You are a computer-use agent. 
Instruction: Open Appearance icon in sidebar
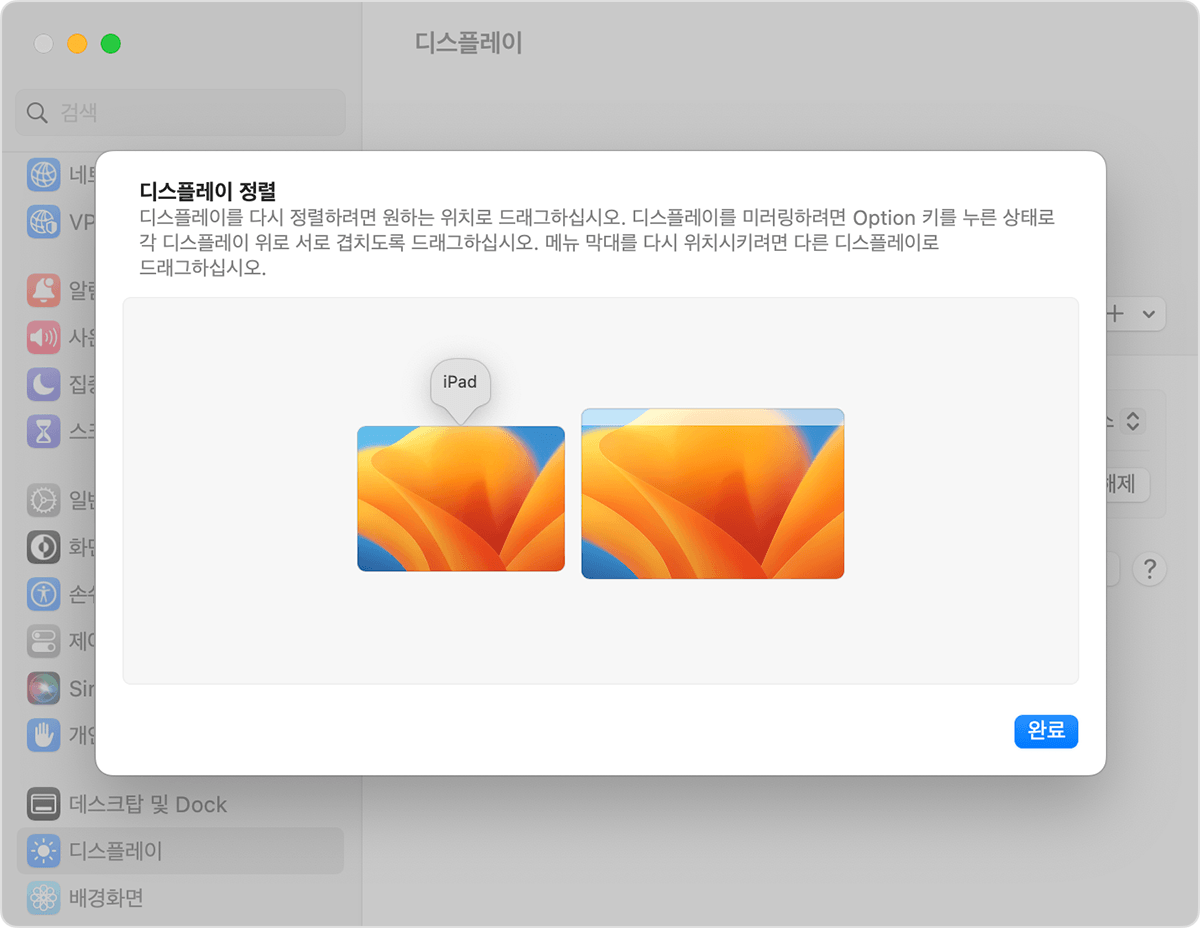click(44, 547)
